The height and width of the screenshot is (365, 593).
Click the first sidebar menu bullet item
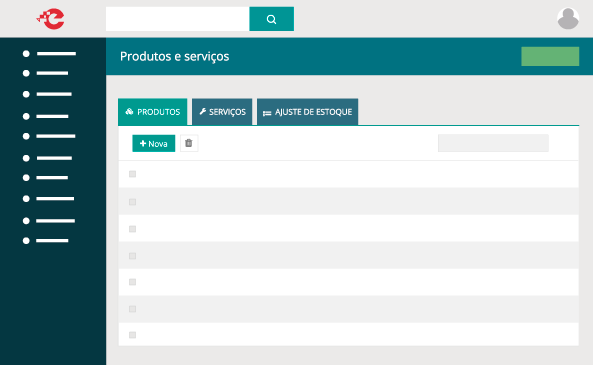point(49,54)
